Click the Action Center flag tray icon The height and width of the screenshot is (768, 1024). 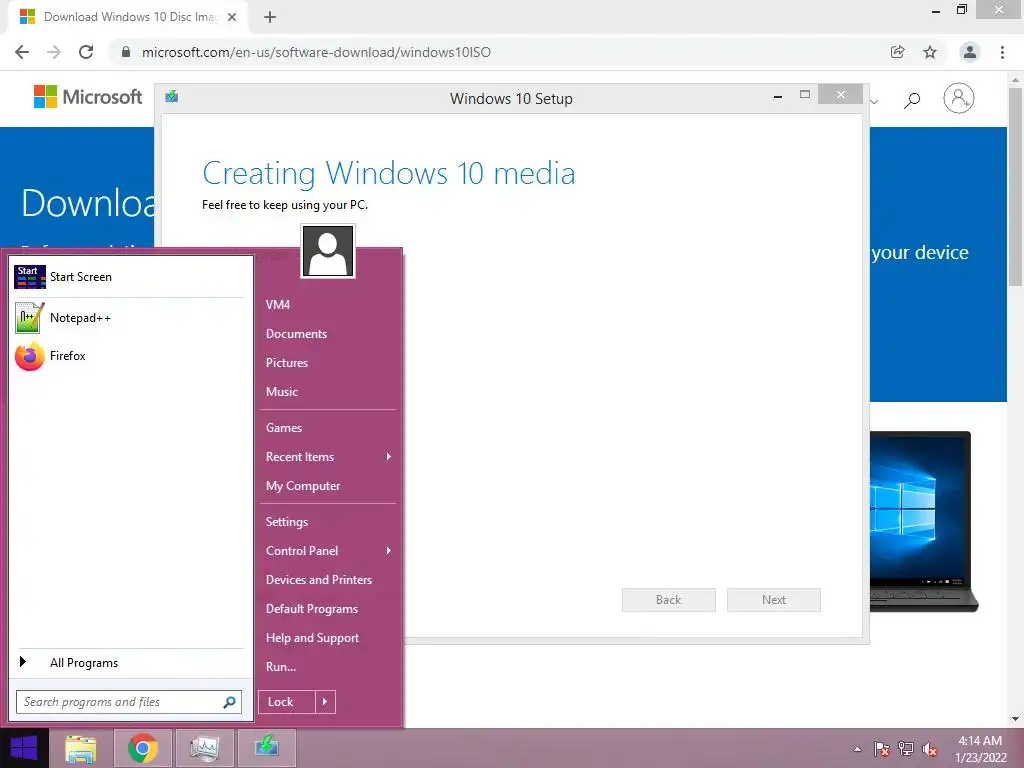(882, 749)
